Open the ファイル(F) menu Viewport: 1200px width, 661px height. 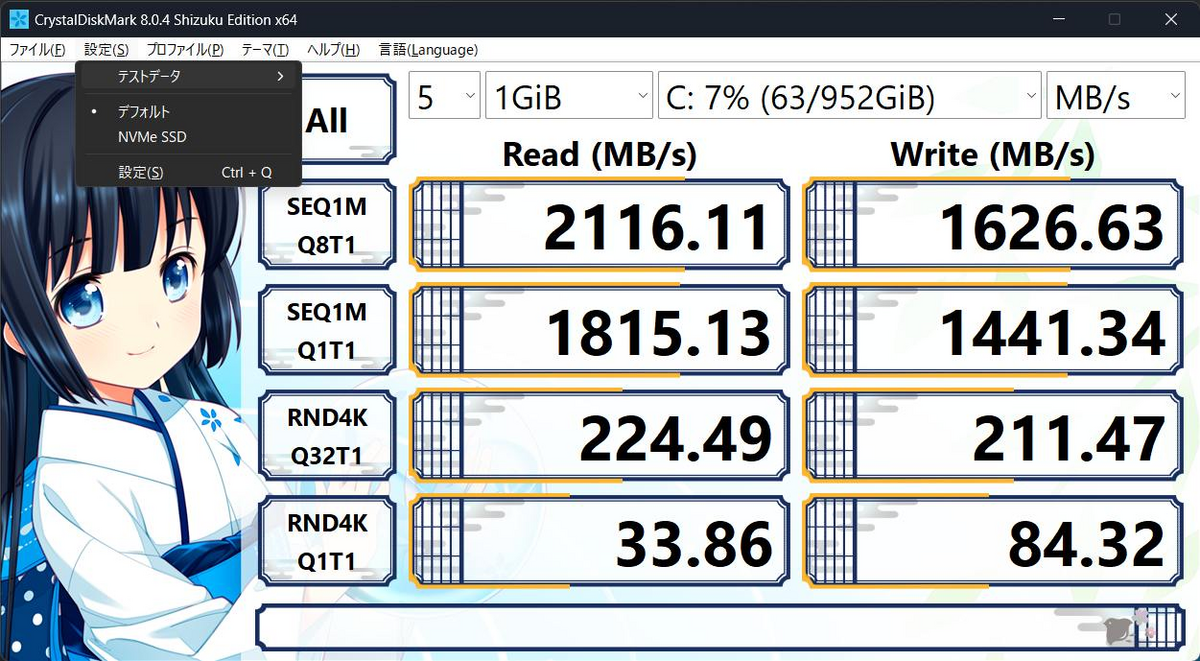[x=37, y=50]
